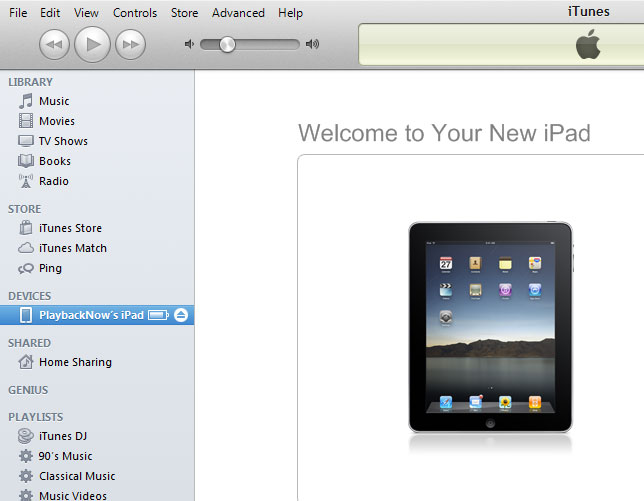
Task: Open the File menu
Action: (x=18, y=13)
